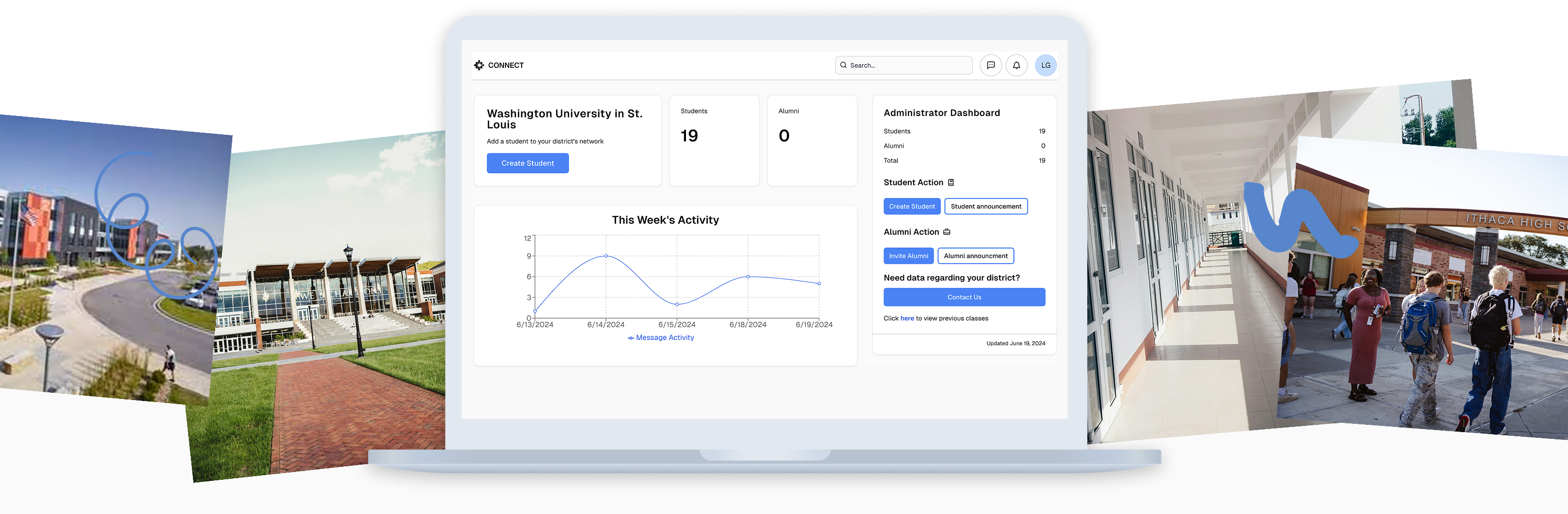
Task: Click the CONNECT logo icon
Action: click(x=479, y=65)
